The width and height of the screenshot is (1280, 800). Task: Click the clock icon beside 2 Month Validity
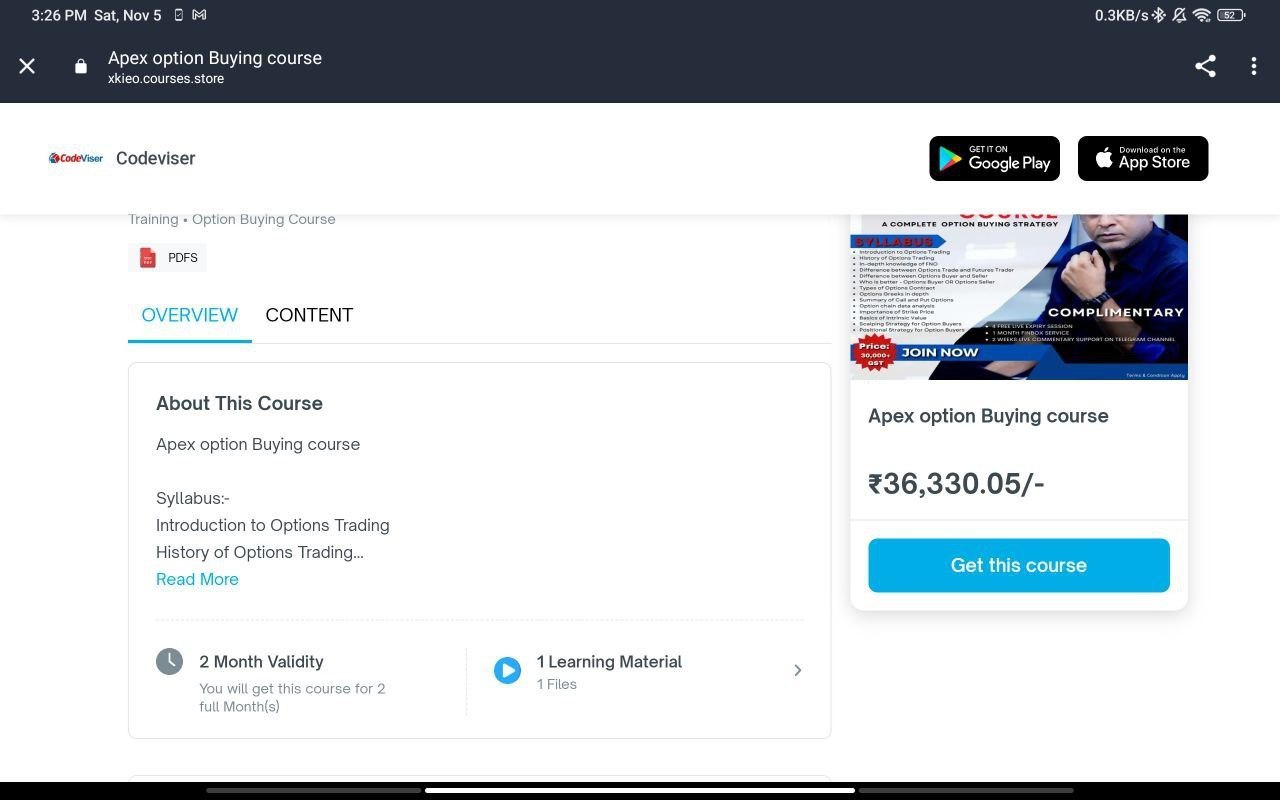170,661
